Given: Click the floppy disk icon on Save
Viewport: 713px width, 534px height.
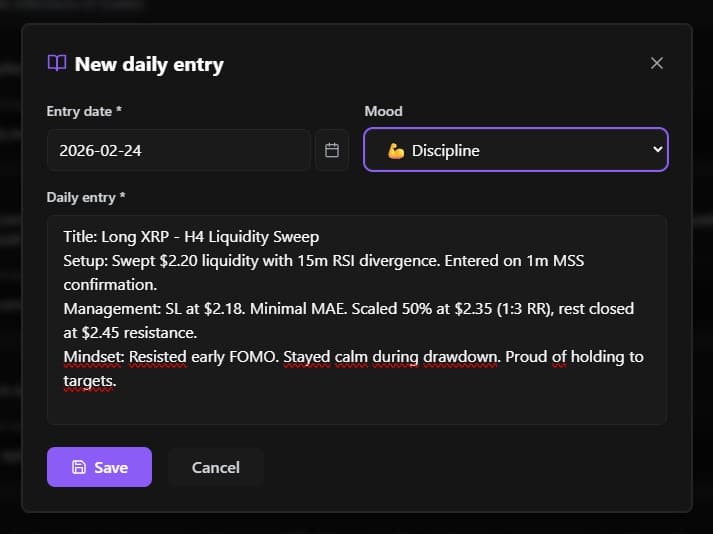Looking at the screenshot, I should (79, 467).
